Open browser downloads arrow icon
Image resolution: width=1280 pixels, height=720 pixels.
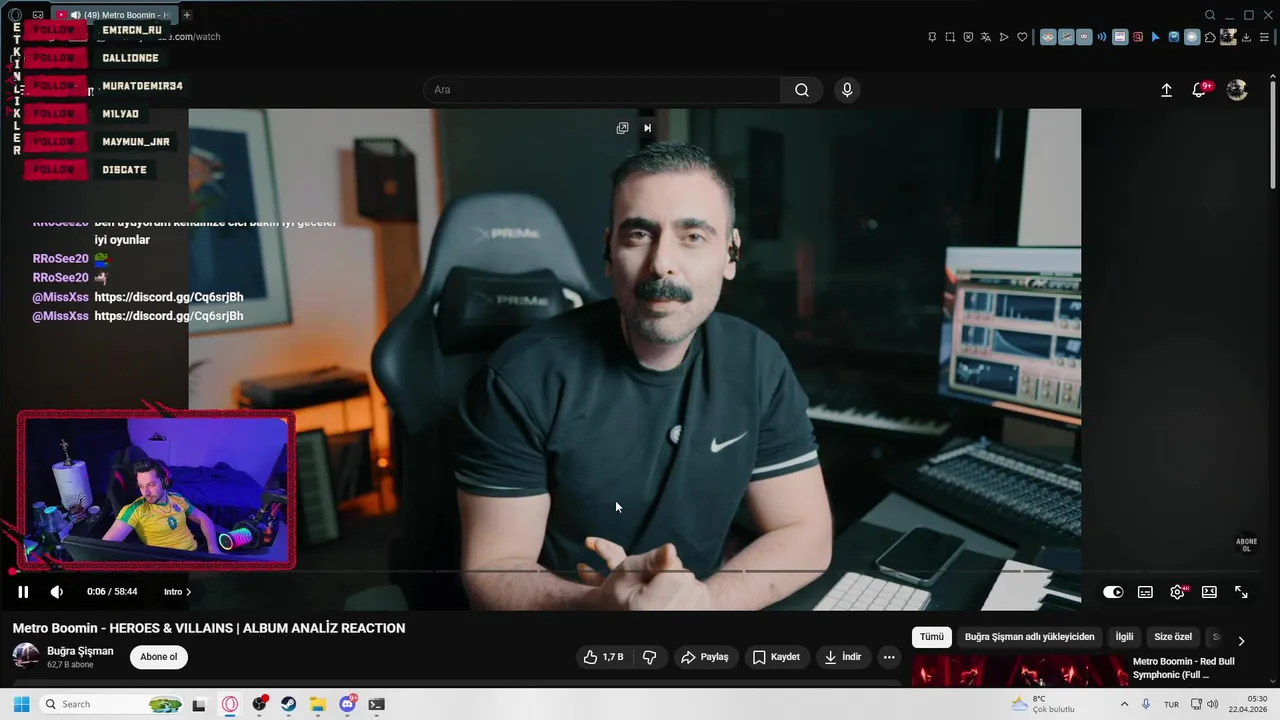pos(1247,37)
